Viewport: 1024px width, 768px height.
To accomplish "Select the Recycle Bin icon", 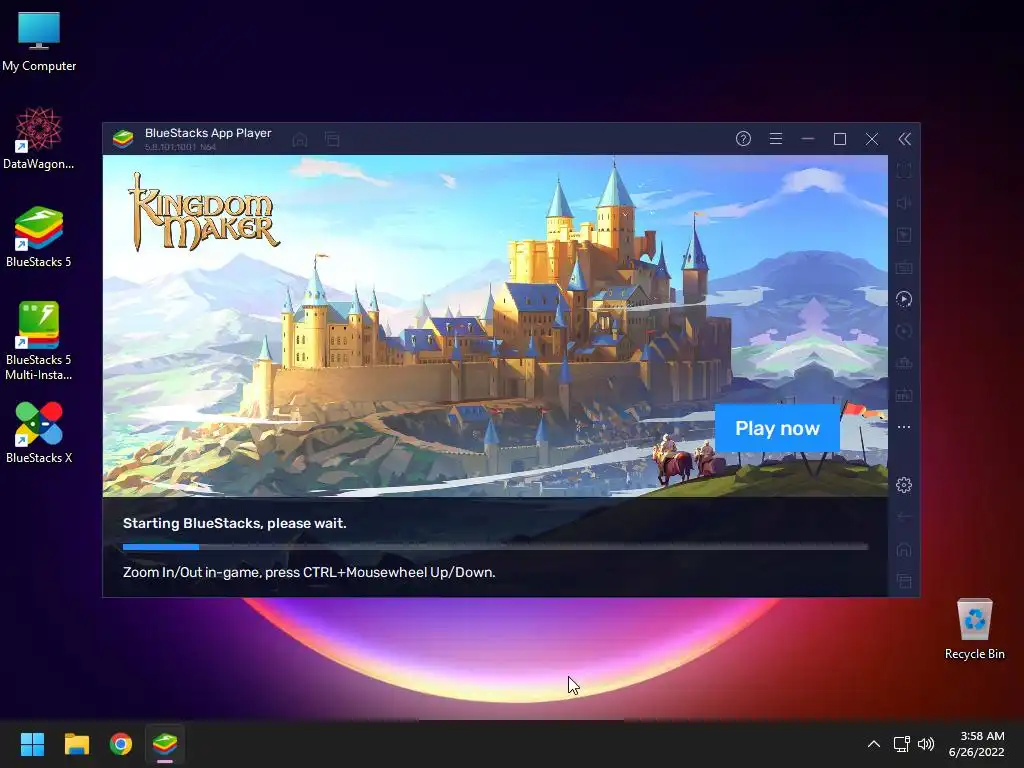I will (x=974, y=629).
